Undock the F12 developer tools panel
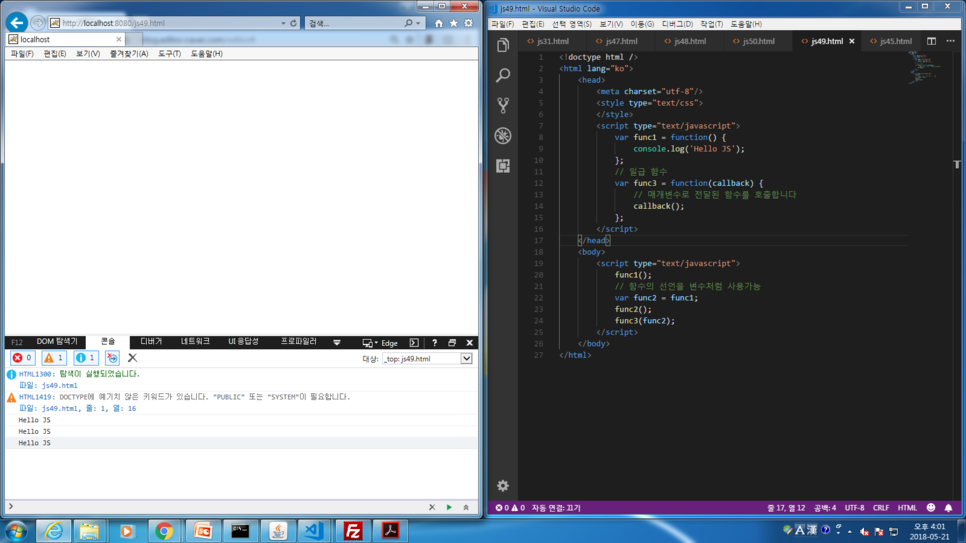This screenshot has height=543, width=966. pyautogui.click(x=452, y=343)
